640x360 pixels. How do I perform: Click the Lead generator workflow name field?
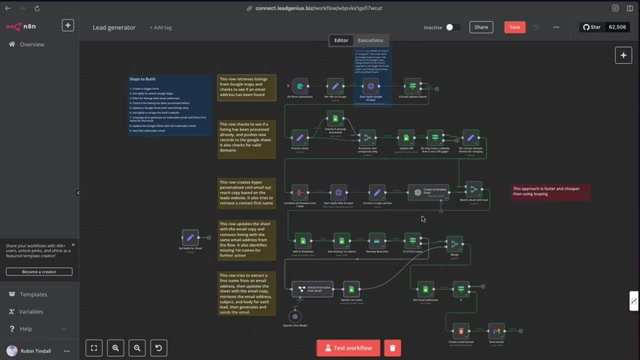click(114, 27)
